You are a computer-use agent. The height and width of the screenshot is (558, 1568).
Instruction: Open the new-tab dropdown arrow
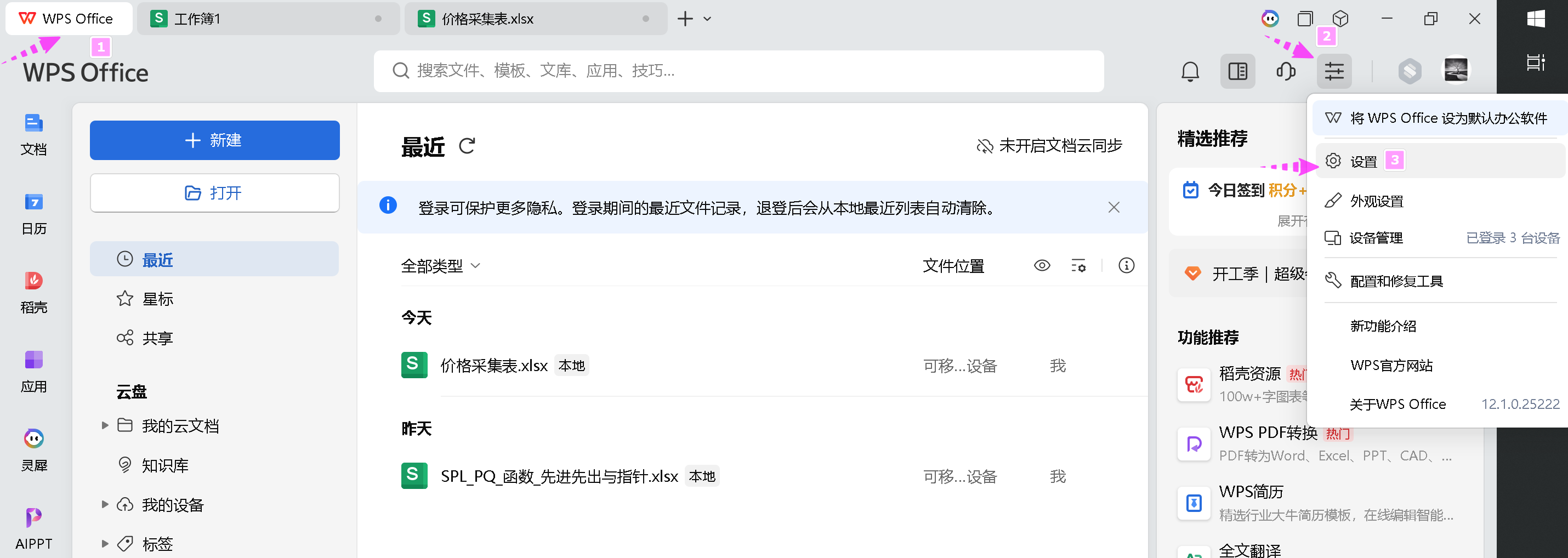click(x=707, y=19)
